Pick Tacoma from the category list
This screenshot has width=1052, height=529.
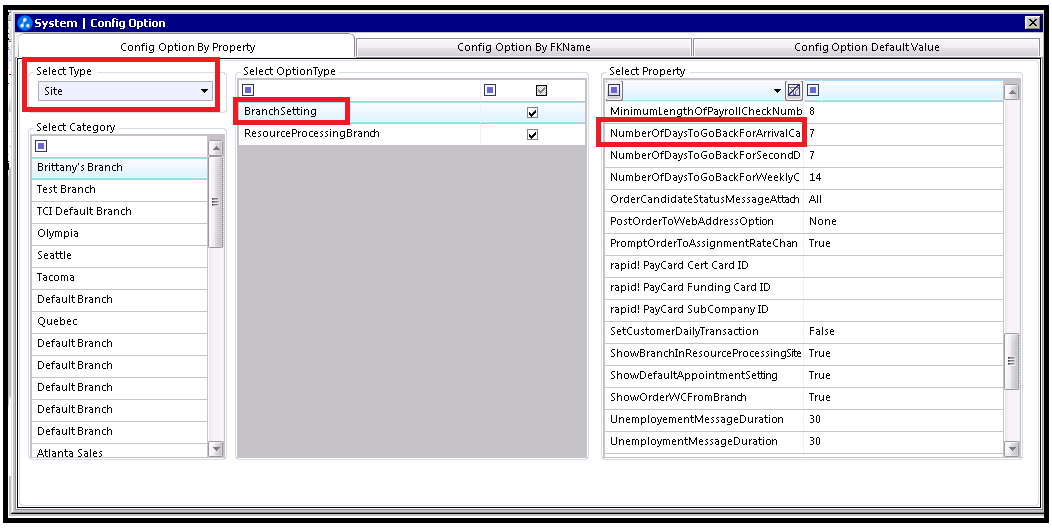[119, 277]
